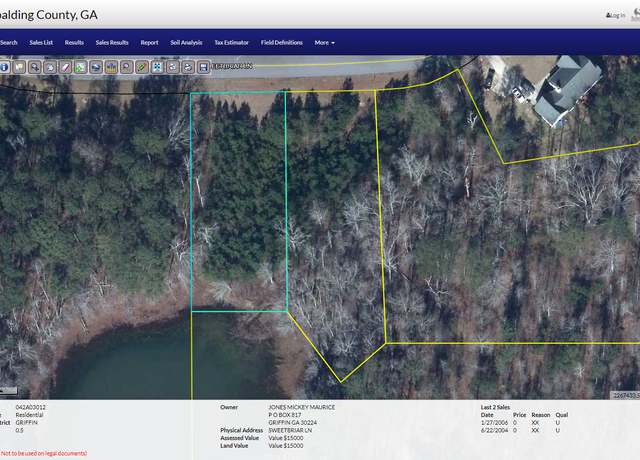Viewport: 640px width, 460px height.
Task: Open the map layers icon
Action: click(x=96, y=67)
